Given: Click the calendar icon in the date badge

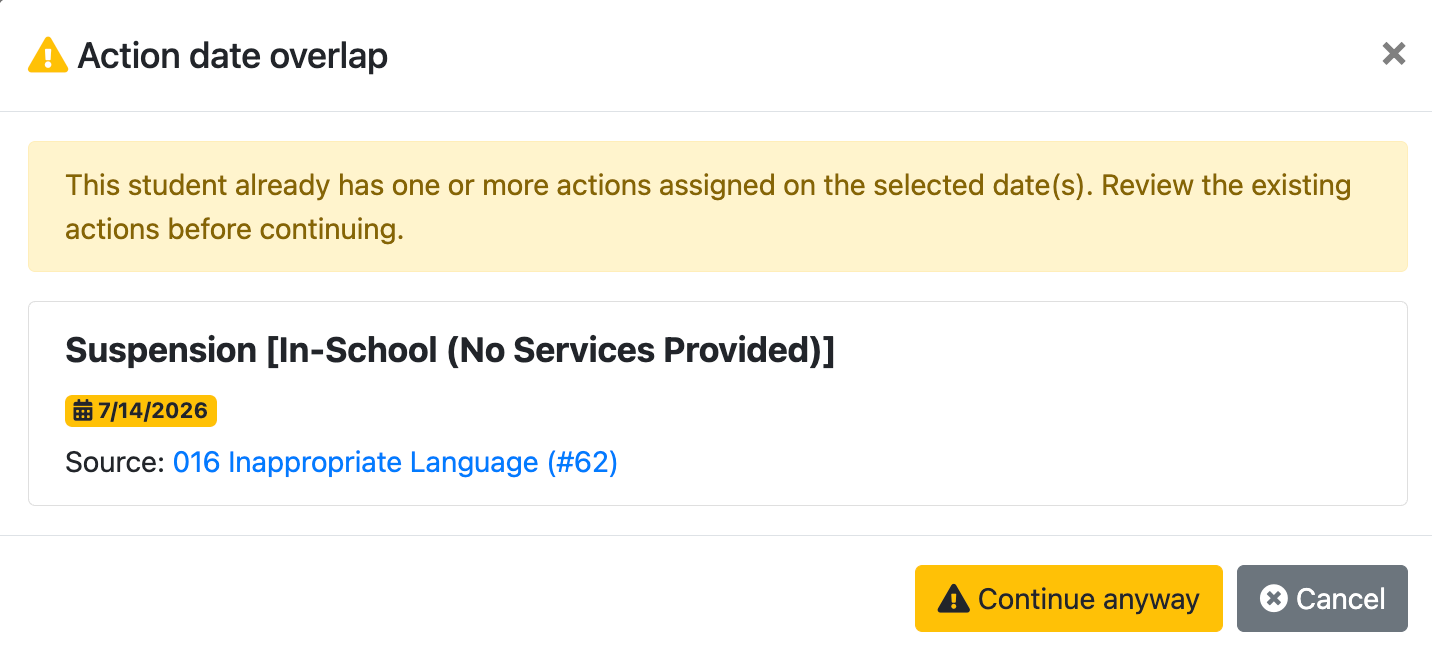Looking at the screenshot, I should tap(83, 411).
